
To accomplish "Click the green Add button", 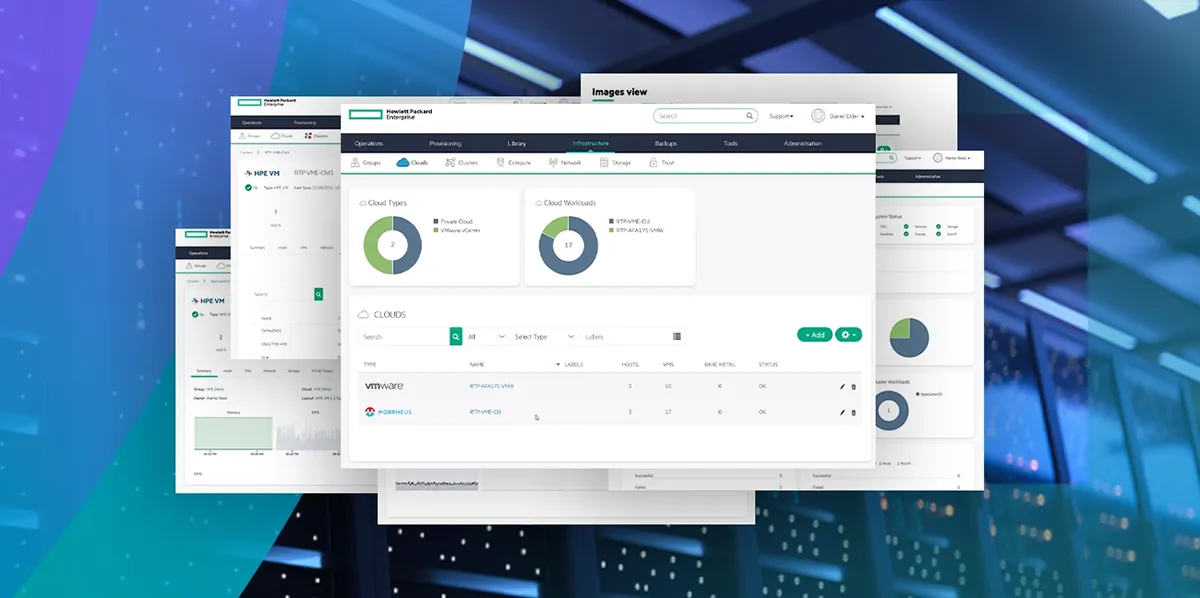I will point(814,335).
